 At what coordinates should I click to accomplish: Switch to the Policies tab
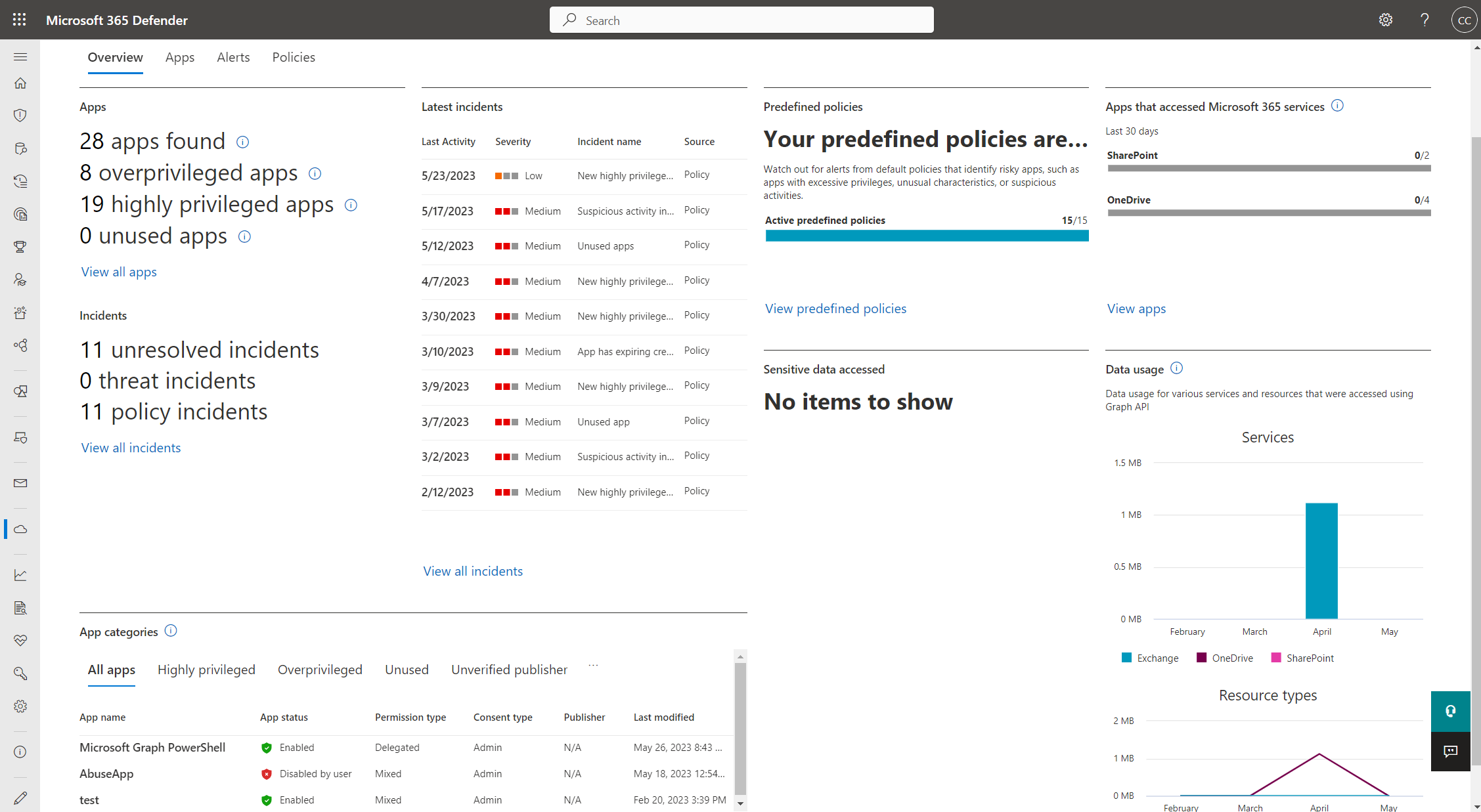294,57
